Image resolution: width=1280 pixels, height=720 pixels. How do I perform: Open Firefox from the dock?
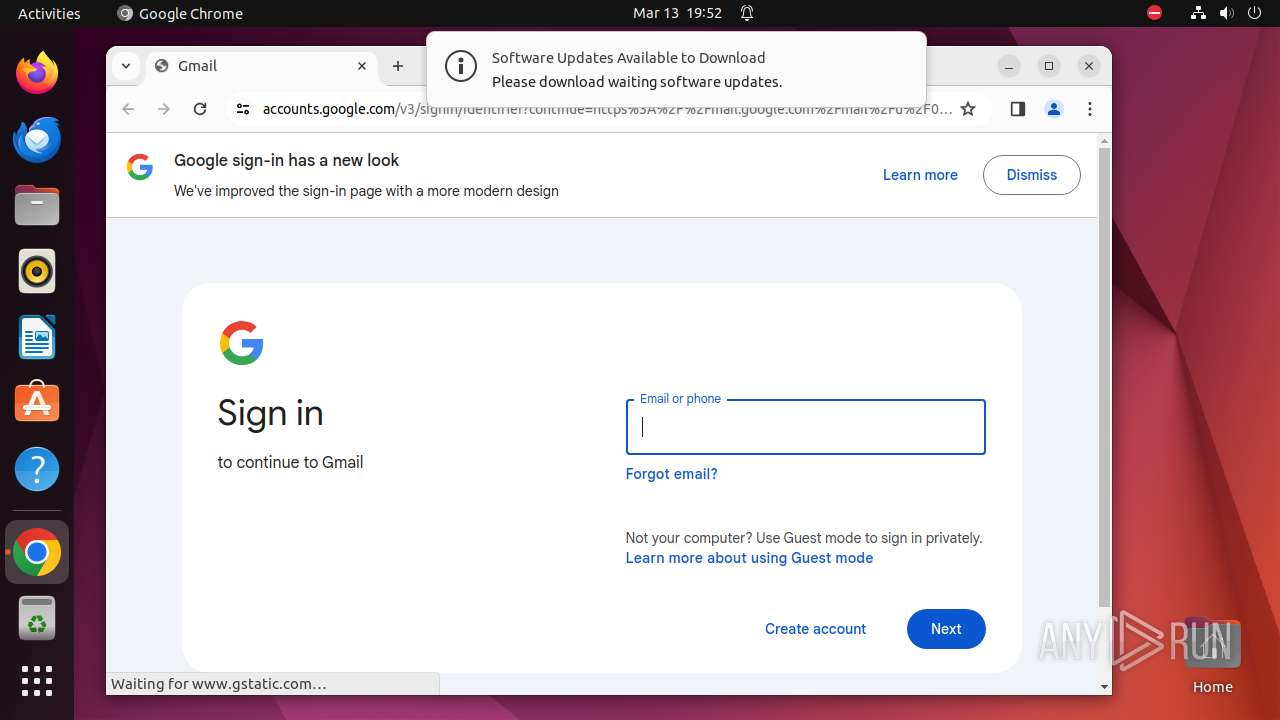[37, 73]
